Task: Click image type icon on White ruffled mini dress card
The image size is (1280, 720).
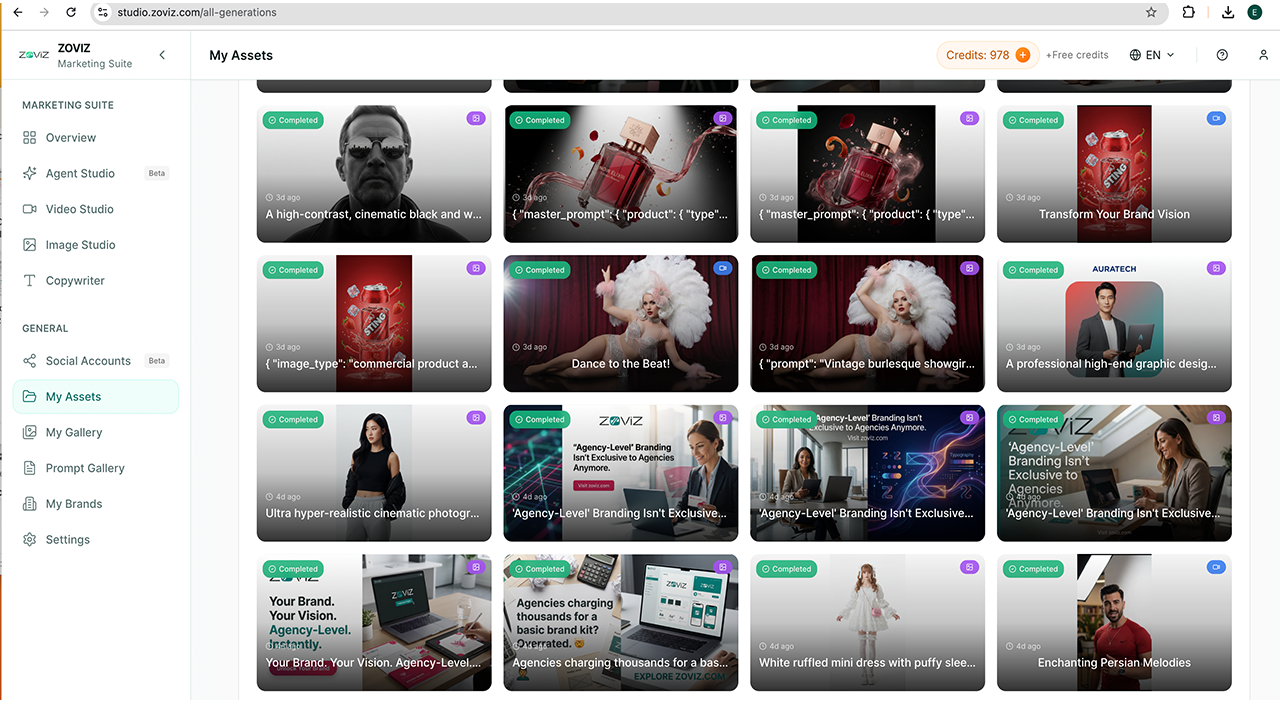Action: 969,568
